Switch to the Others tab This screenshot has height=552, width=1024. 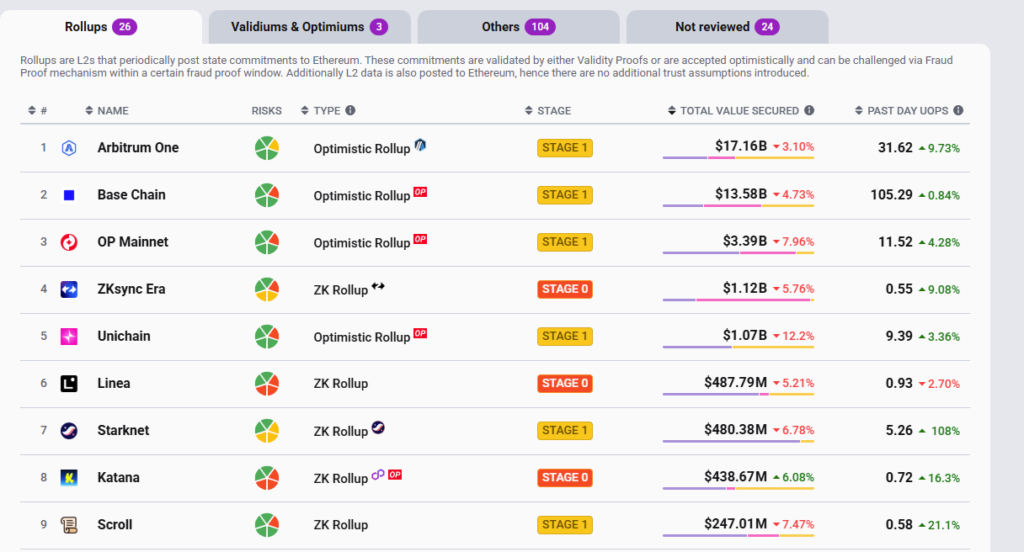(519, 27)
